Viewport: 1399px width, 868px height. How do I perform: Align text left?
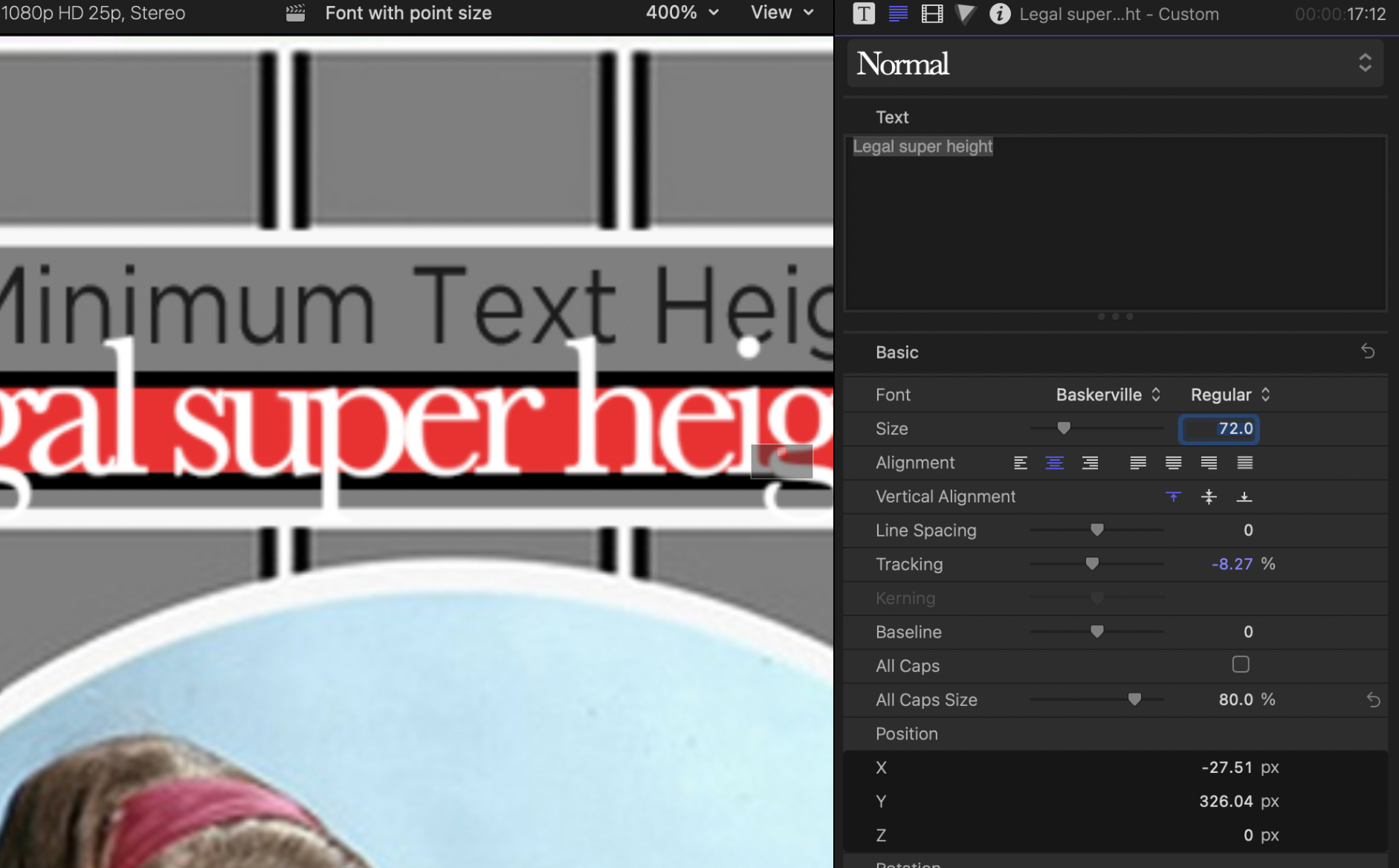[x=1021, y=463]
